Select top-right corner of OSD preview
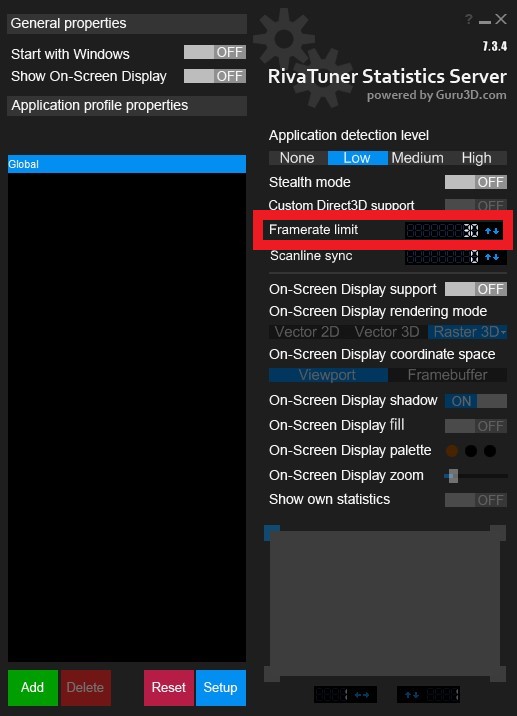 coord(498,532)
